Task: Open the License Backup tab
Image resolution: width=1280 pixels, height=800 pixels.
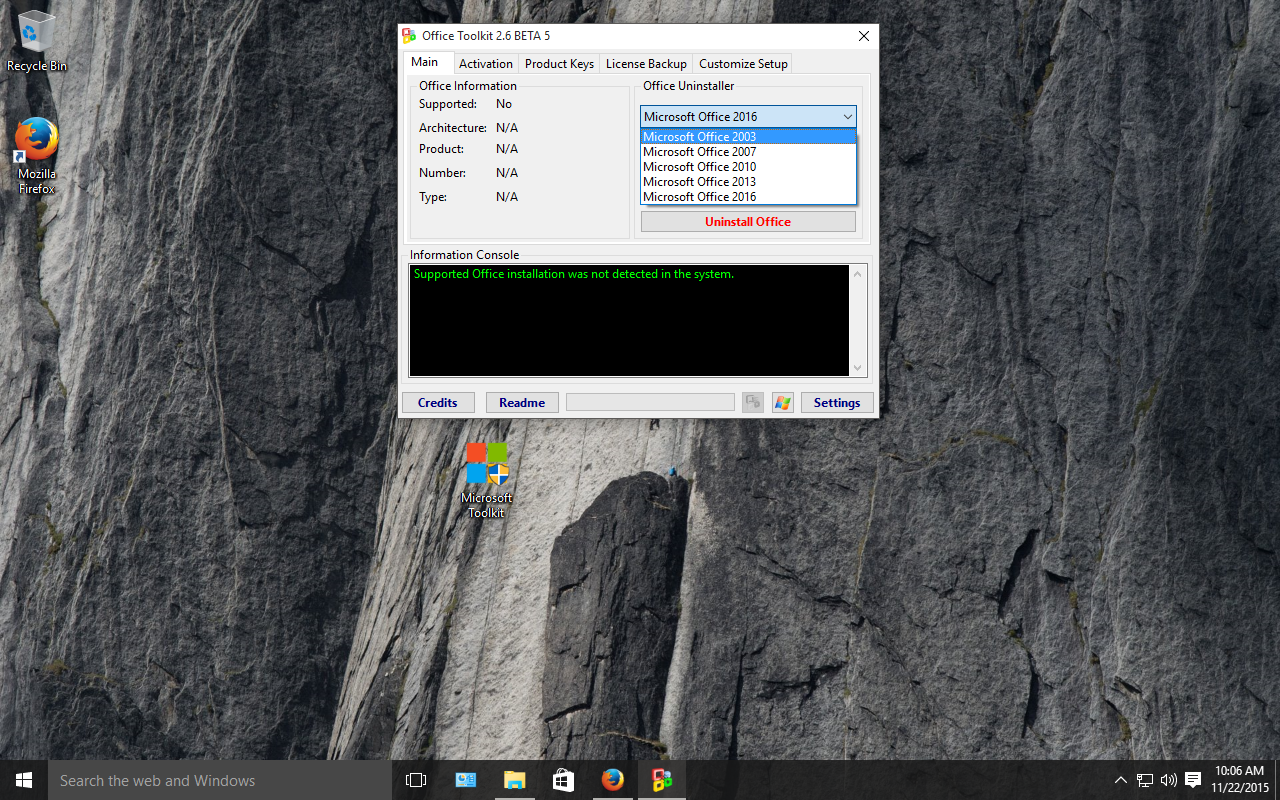Action: tap(646, 64)
